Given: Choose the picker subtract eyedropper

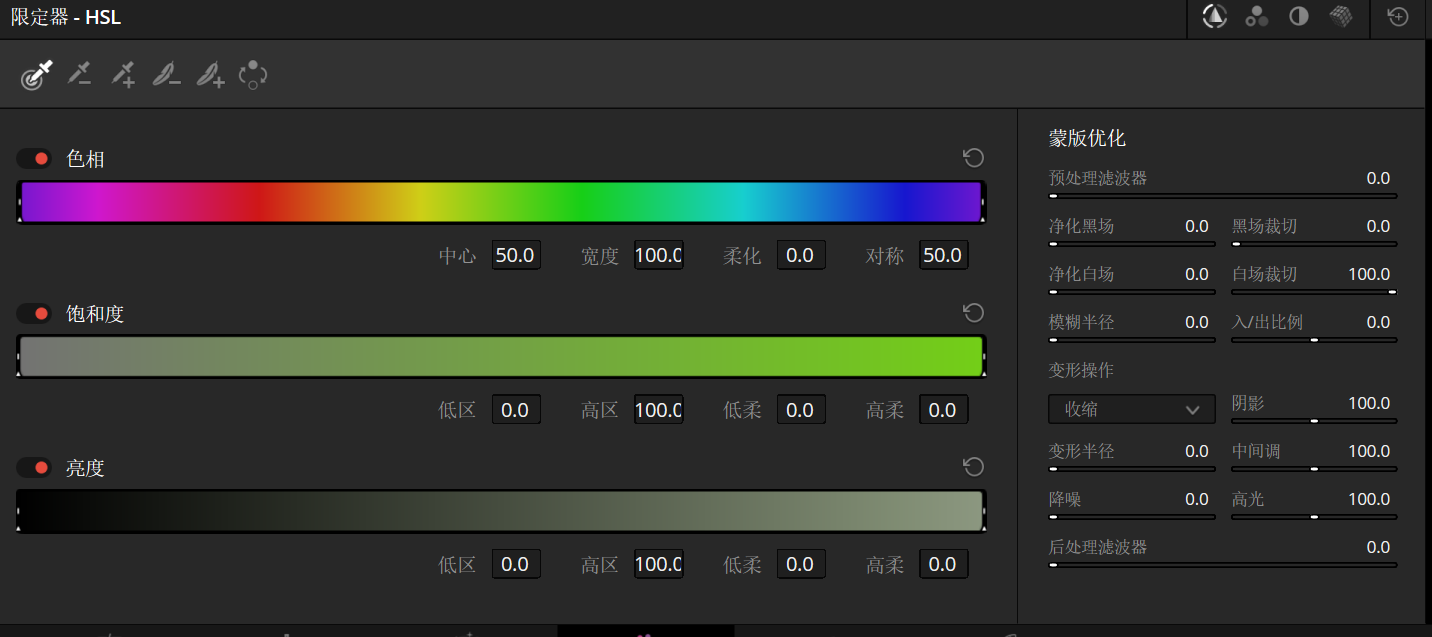Looking at the screenshot, I should click(x=79, y=75).
